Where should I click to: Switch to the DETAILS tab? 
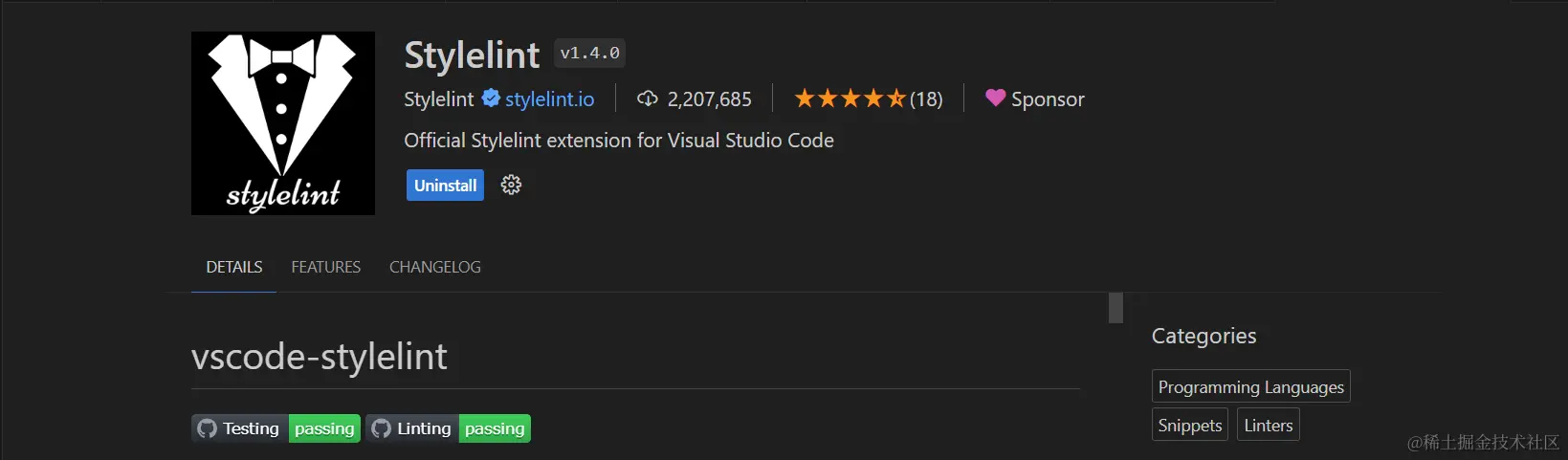(x=234, y=267)
